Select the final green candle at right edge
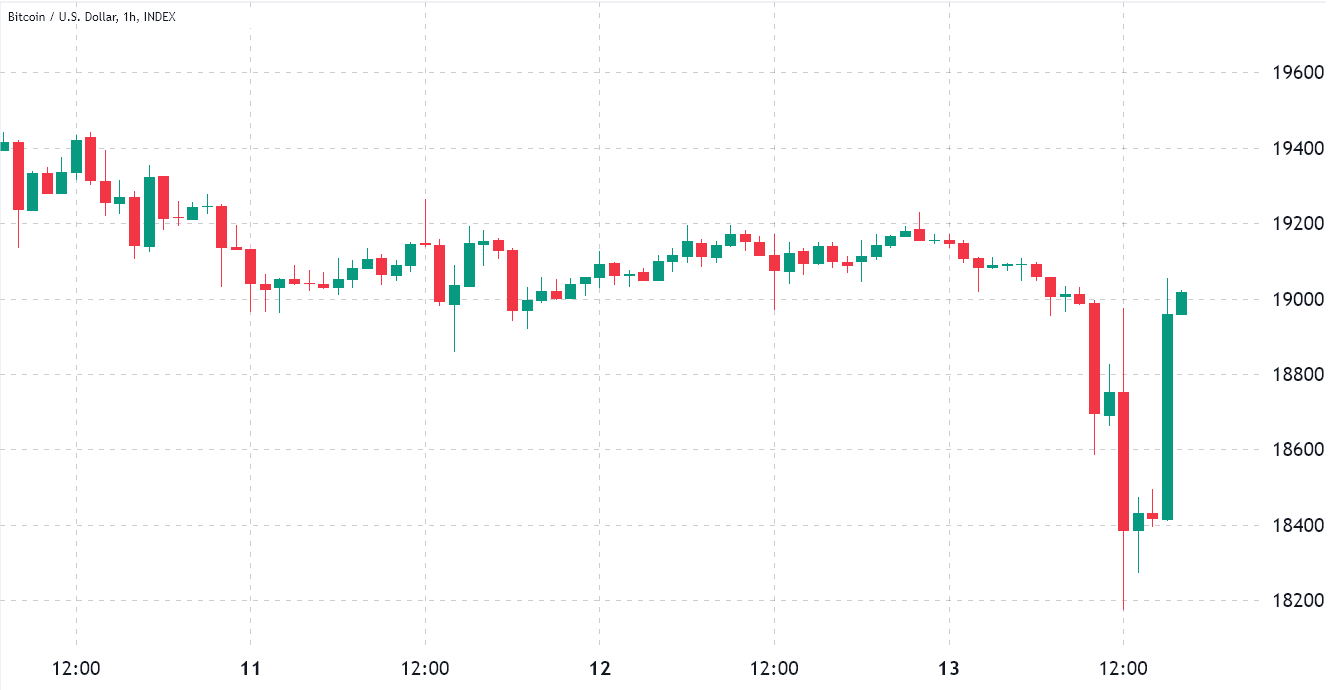Image resolution: width=1336 pixels, height=690 pixels. point(1181,303)
